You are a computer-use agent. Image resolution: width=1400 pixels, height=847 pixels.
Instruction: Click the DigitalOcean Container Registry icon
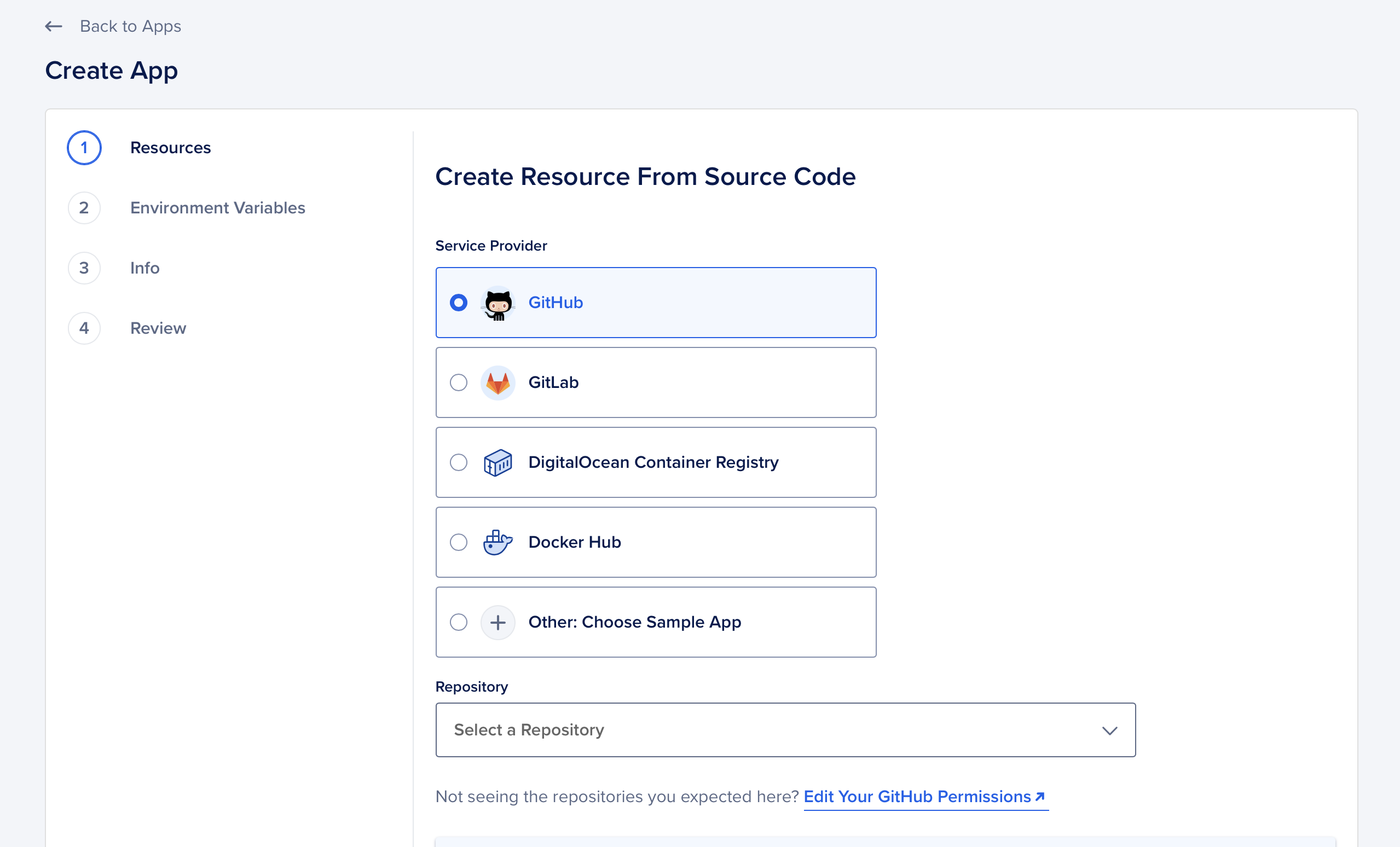[497, 462]
